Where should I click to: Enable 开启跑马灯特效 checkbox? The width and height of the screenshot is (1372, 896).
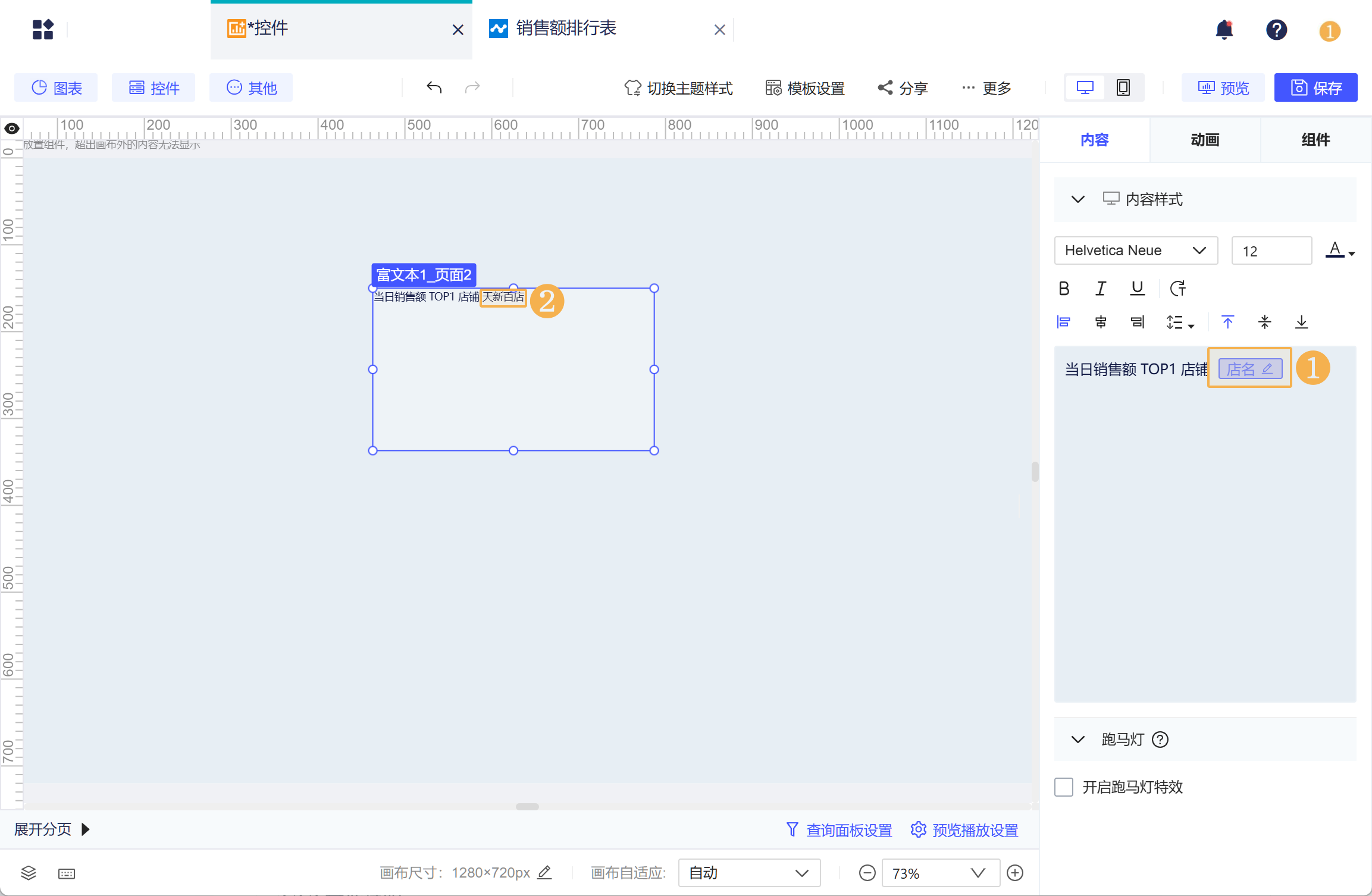tap(1064, 787)
